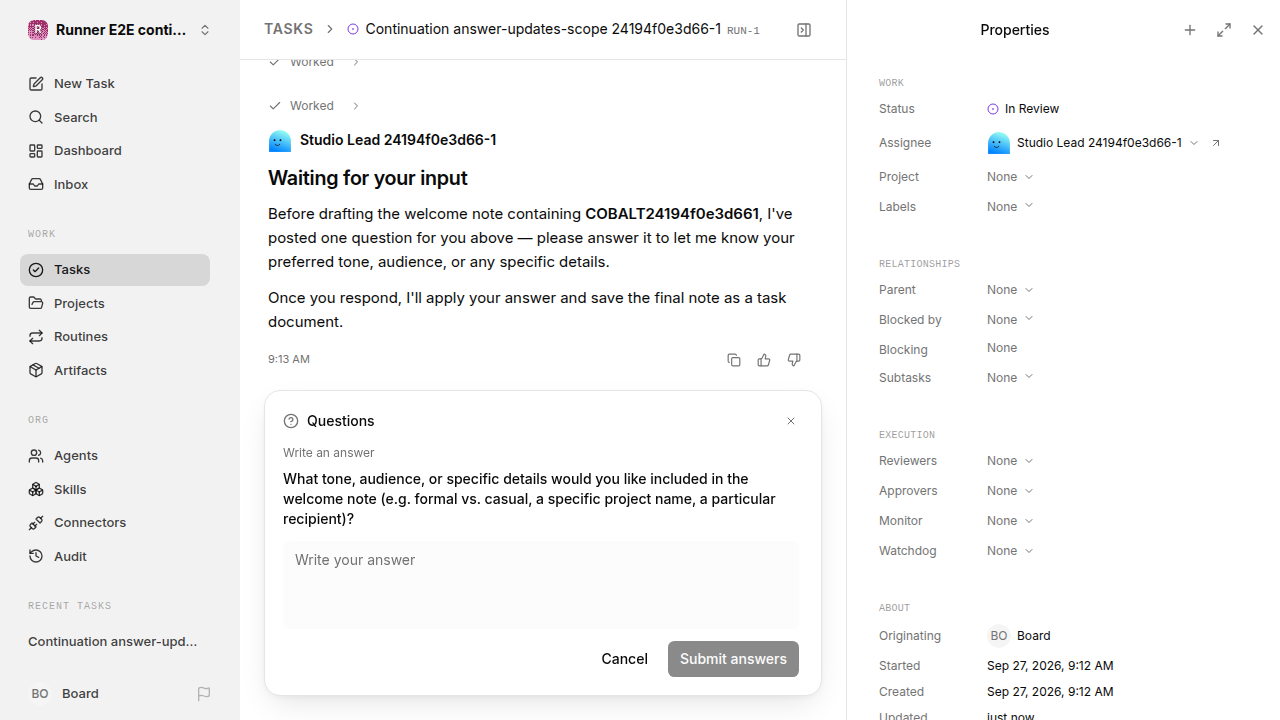Expand the Properties panel to full view
Screen dimensions: 1280x720
(x=1224, y=30)
